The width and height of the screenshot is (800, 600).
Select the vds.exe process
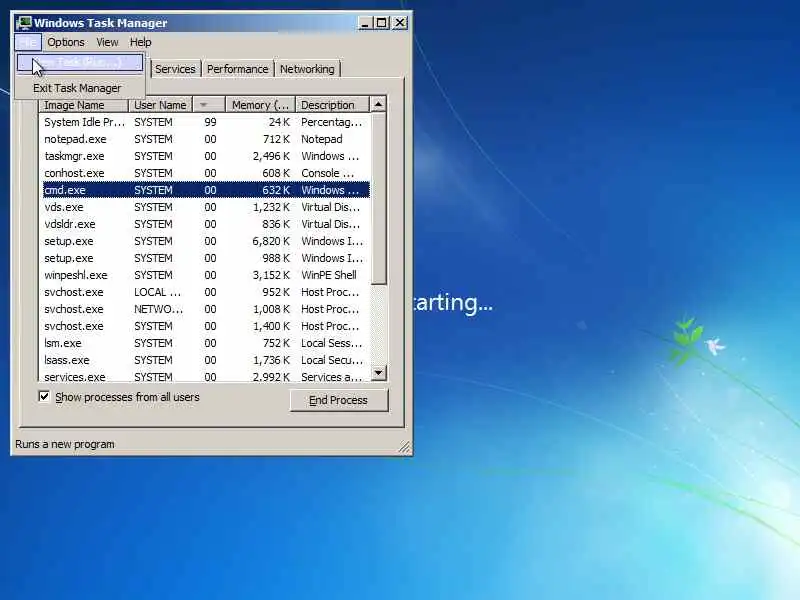tap(206, 207)
